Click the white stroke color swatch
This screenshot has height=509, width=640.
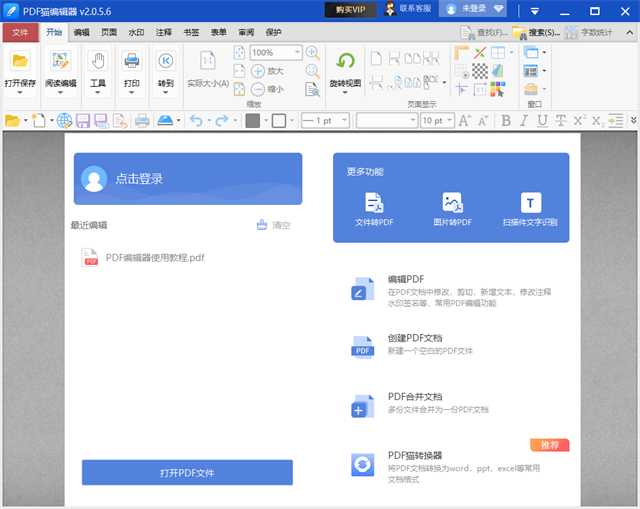(x=279, y=121)
